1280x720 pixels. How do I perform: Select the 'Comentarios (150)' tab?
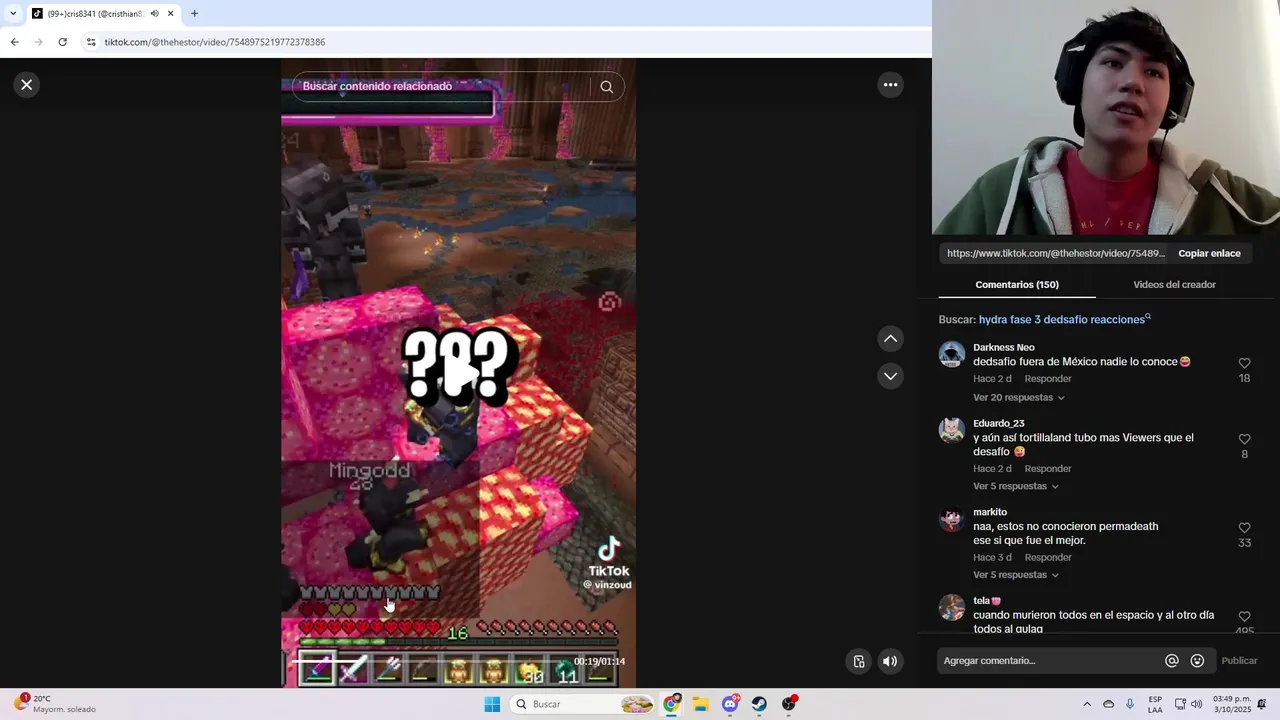tap(1017, 285)
